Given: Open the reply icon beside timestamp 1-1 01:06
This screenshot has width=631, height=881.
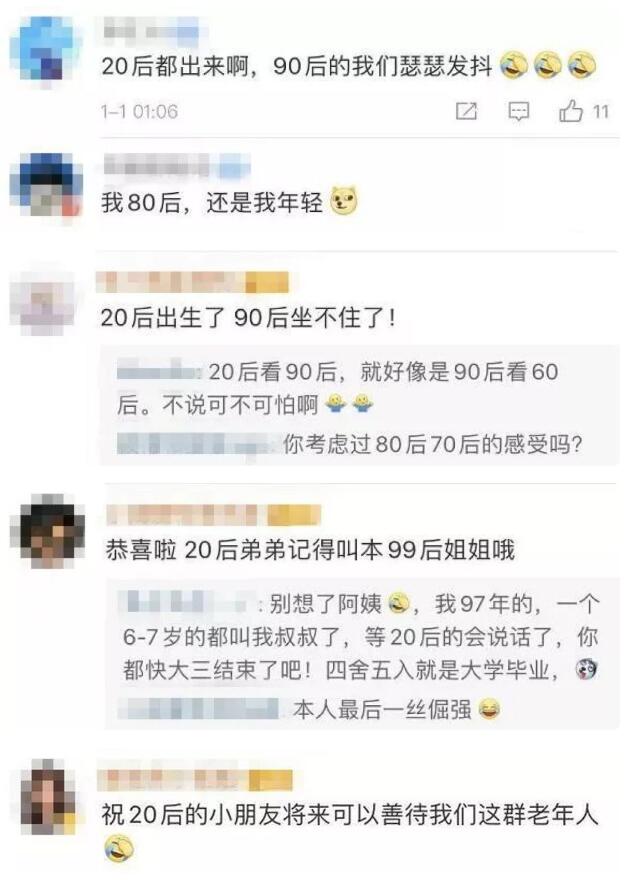Looking at the screenshot, I should [518, 111].
